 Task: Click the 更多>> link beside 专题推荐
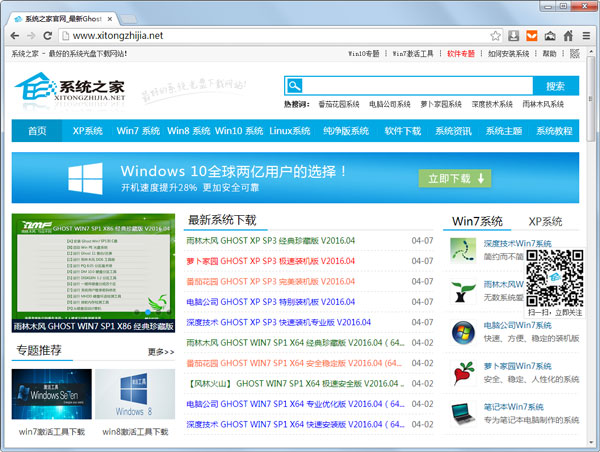(x=161, y=352)
